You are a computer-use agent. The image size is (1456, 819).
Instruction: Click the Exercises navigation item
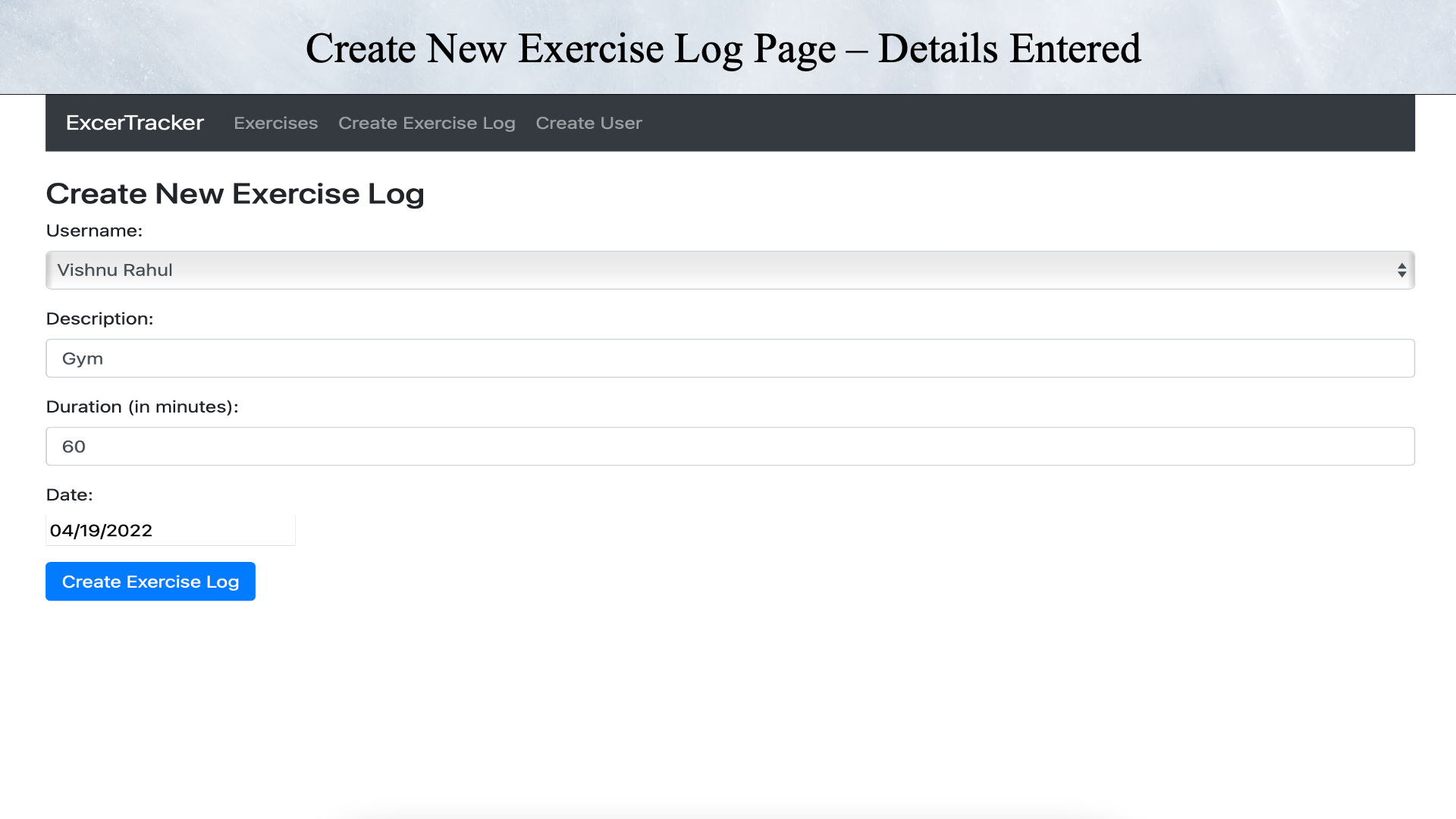click(x=275, y=123)
